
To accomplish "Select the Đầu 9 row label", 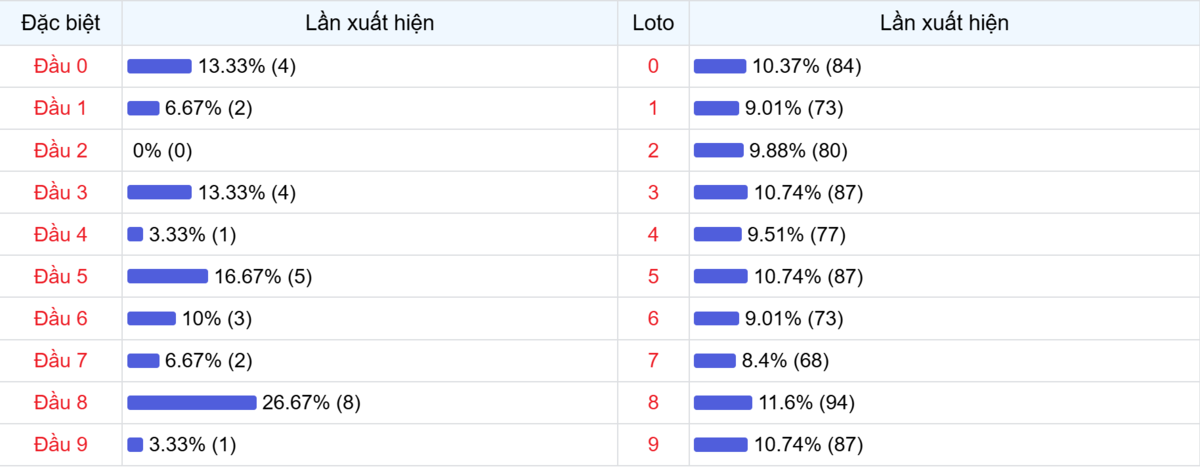I will (61, 444).
